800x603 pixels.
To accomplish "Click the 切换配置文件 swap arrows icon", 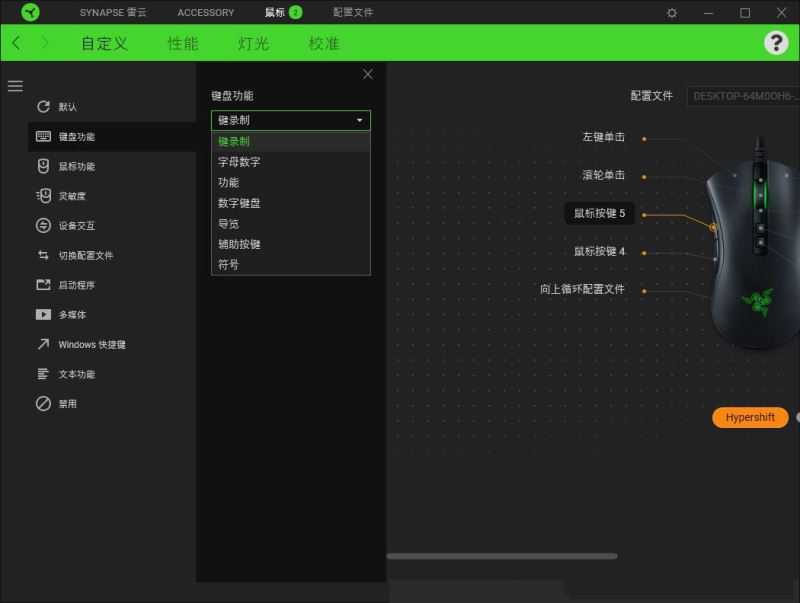I will (x=43, y=255).
